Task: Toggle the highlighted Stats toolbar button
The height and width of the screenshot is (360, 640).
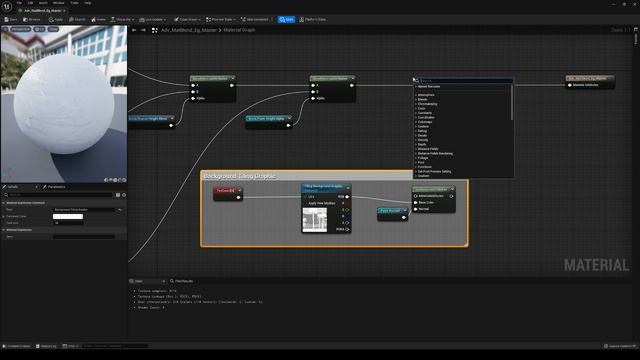Action: point(287,20)
